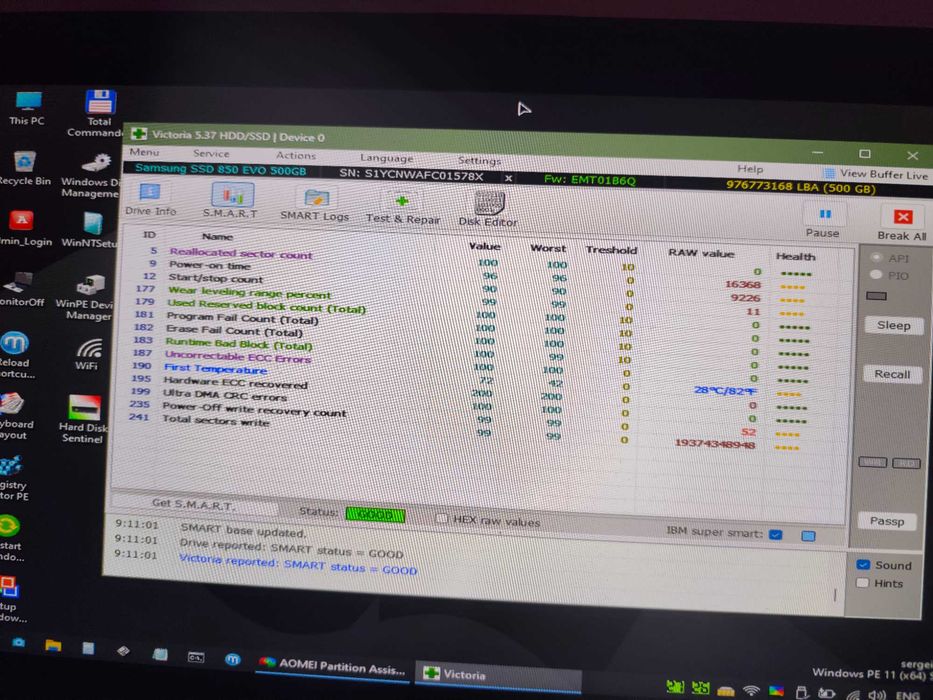This screenshot has width=933, height=700.
Task: Select the PIO radio button
Action: pyautogui.click(x=875, y=274)
